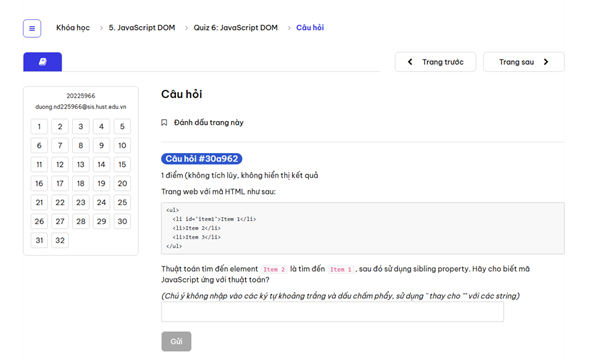Select the blue book tab icon
This screenshot has width=602, height=360.
coord(43,62)
